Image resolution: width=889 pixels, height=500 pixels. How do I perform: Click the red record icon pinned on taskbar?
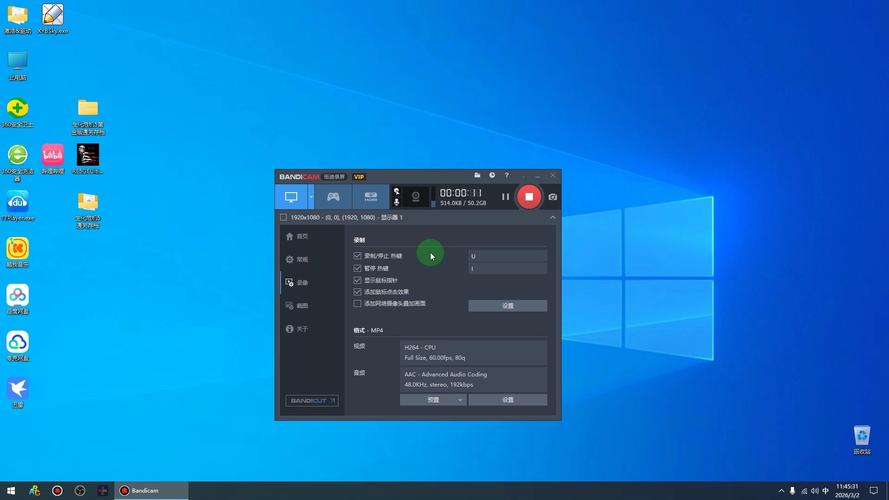57,490
